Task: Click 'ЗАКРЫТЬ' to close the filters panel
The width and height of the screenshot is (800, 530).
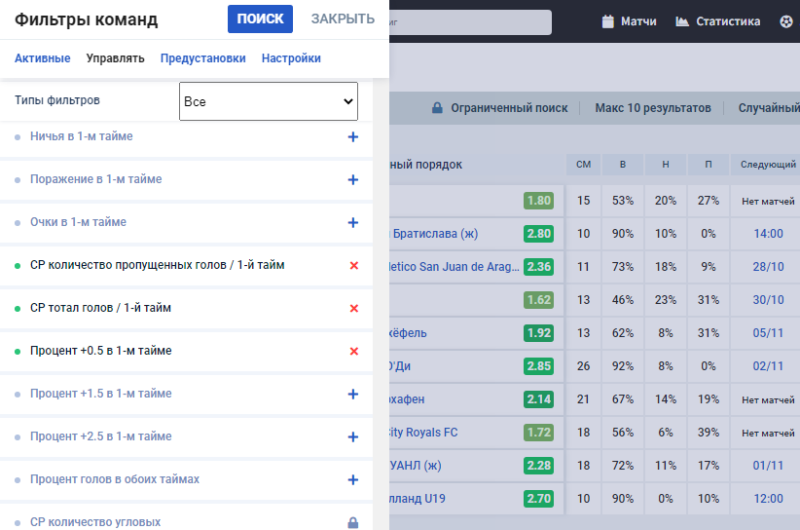Action: click(x=342, y=19)
